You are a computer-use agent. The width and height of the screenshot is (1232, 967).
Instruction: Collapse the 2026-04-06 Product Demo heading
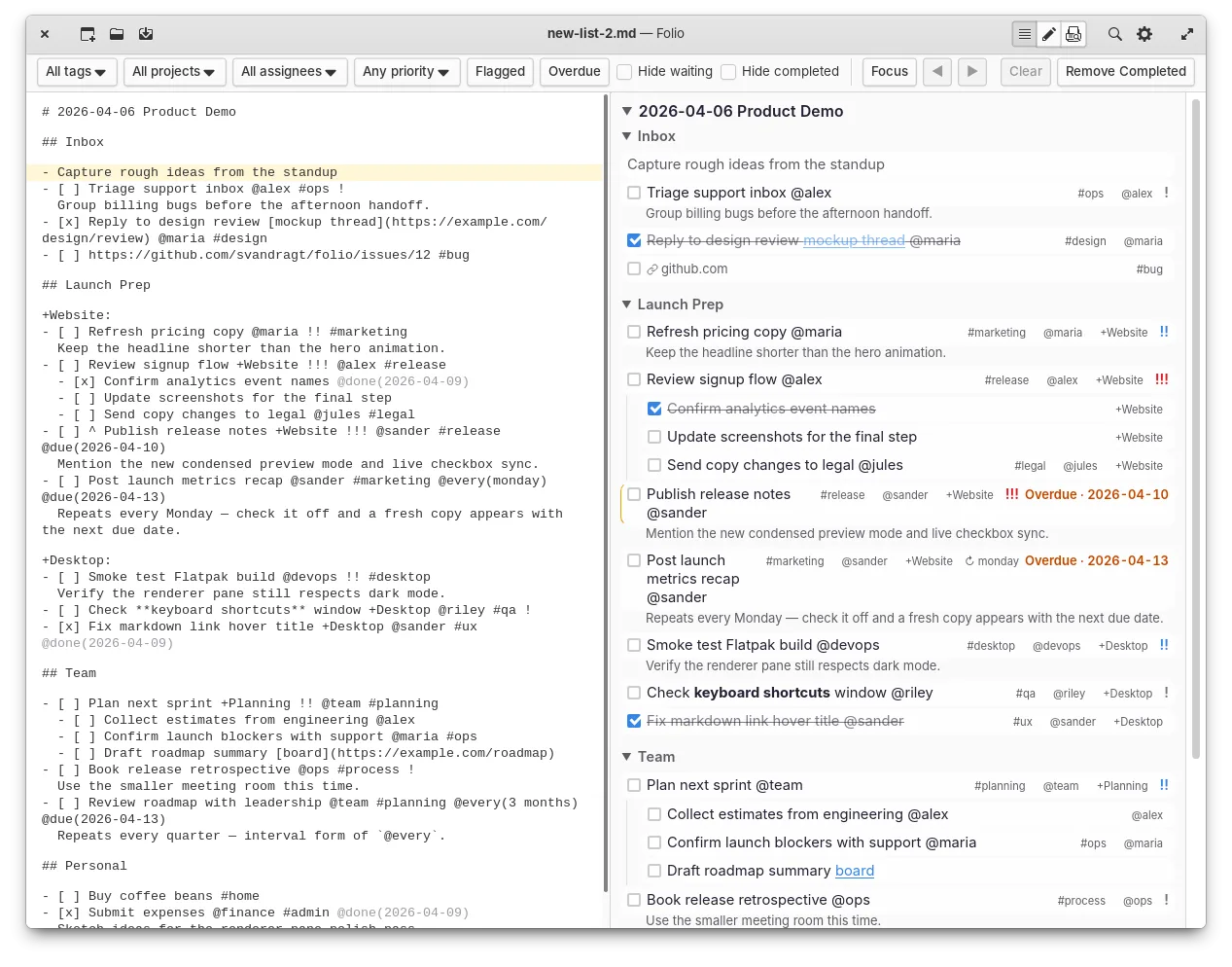[627, 111]
